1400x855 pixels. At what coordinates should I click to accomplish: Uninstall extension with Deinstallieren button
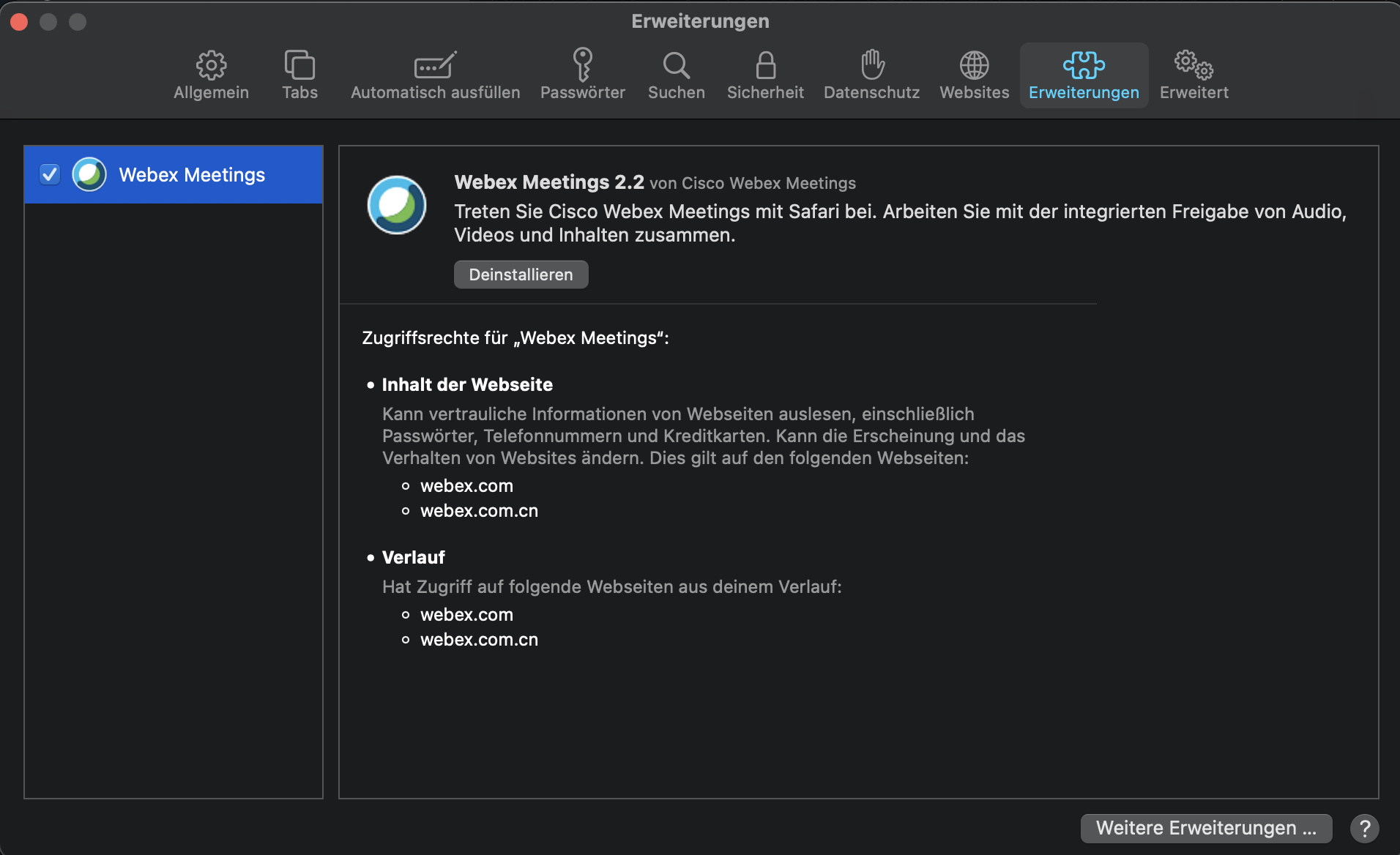click(x=521, y=275)
